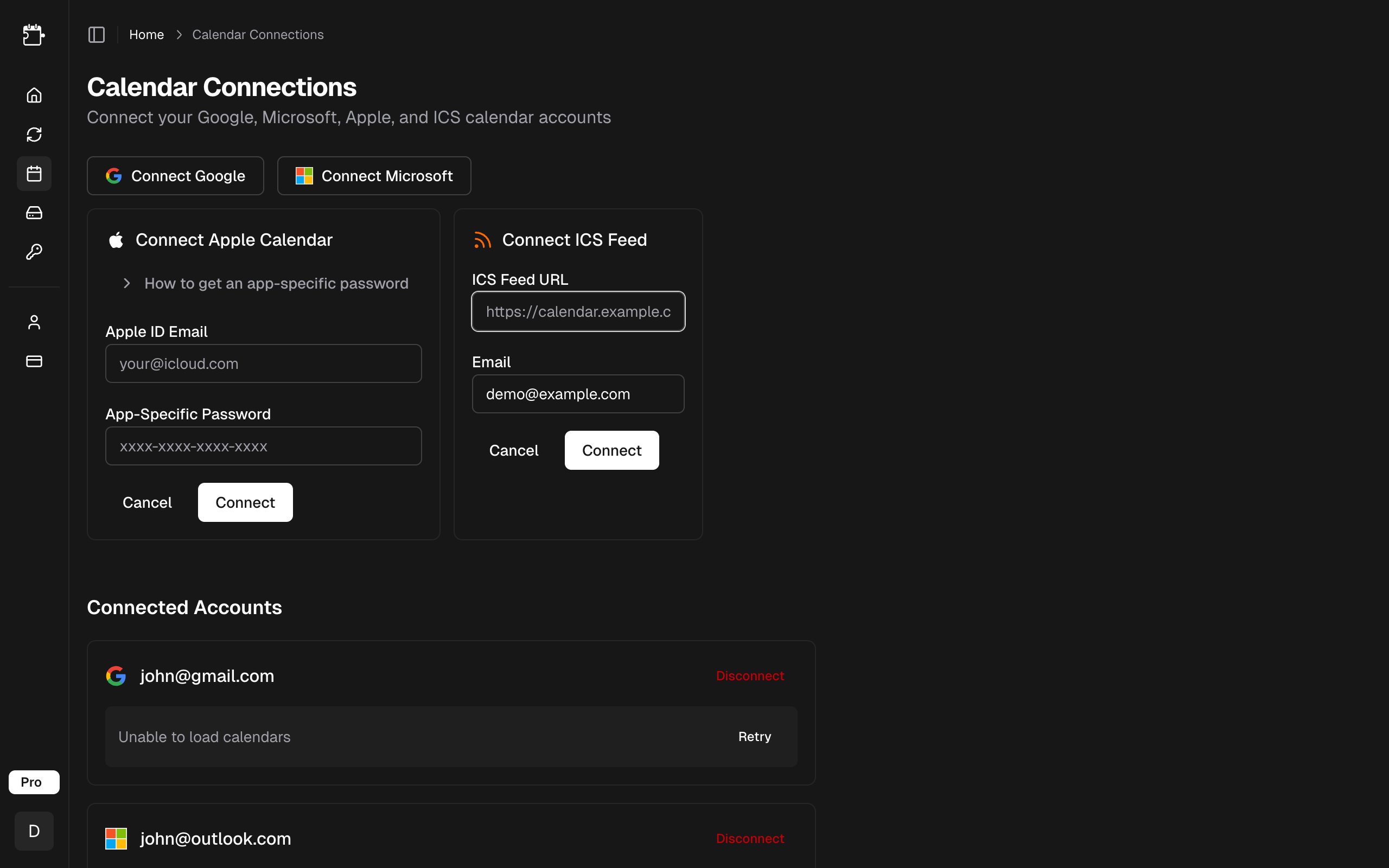Viewport: 1389px width, 868px height.
Task: Navigate to Home via the breadcrumb
Action: coord(146,34)
